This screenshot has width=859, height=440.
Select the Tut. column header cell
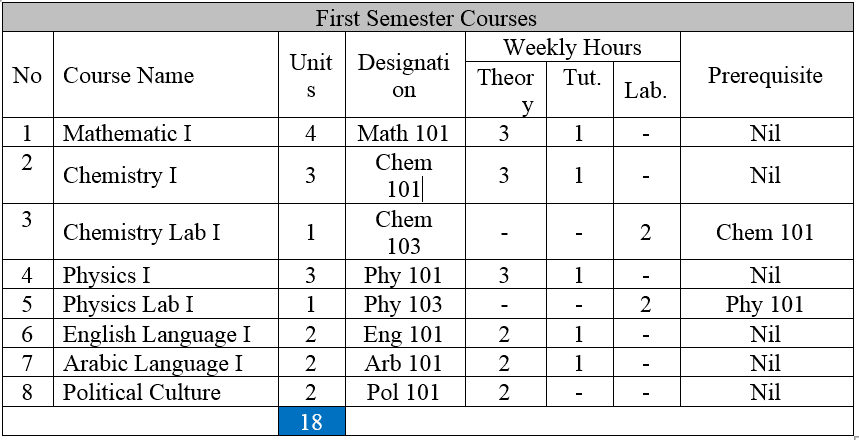[x=581, y=79]
